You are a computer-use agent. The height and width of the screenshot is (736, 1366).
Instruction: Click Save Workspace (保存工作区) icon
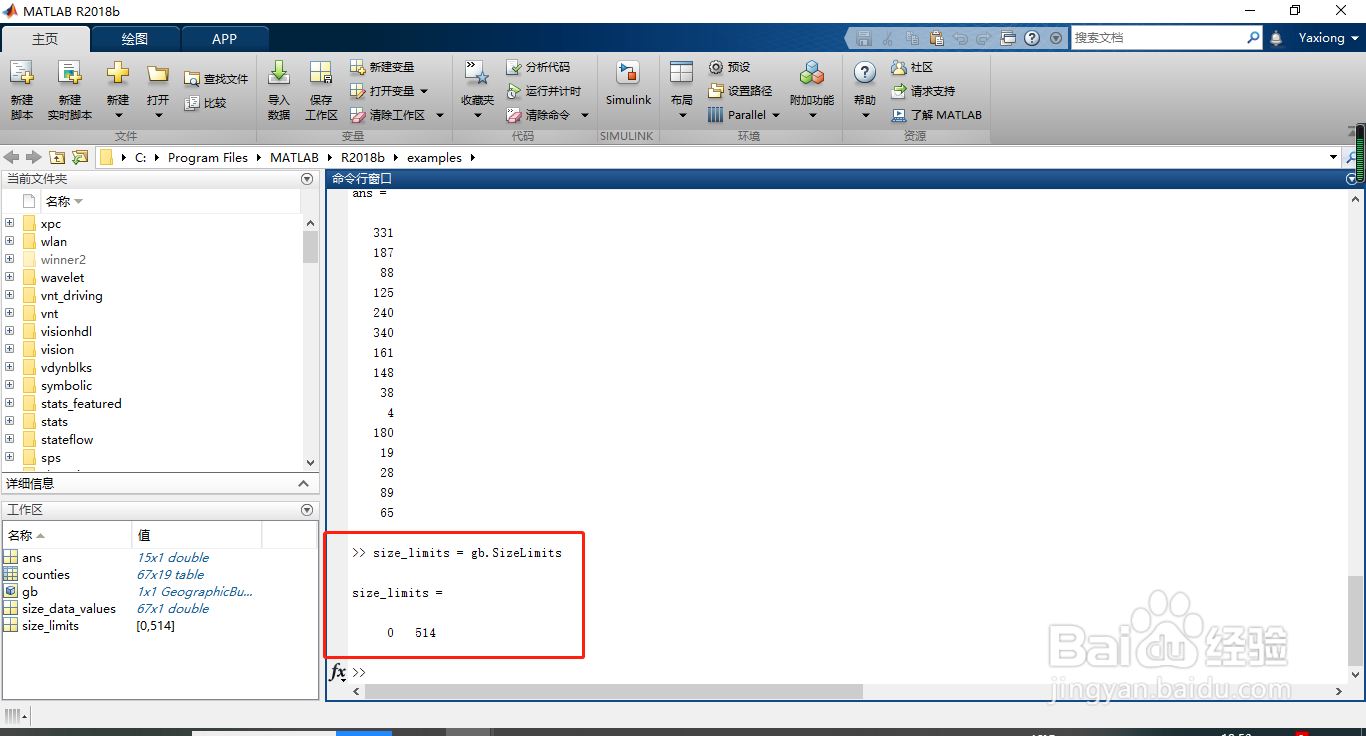pyautogui.click(x=321, y=74)
